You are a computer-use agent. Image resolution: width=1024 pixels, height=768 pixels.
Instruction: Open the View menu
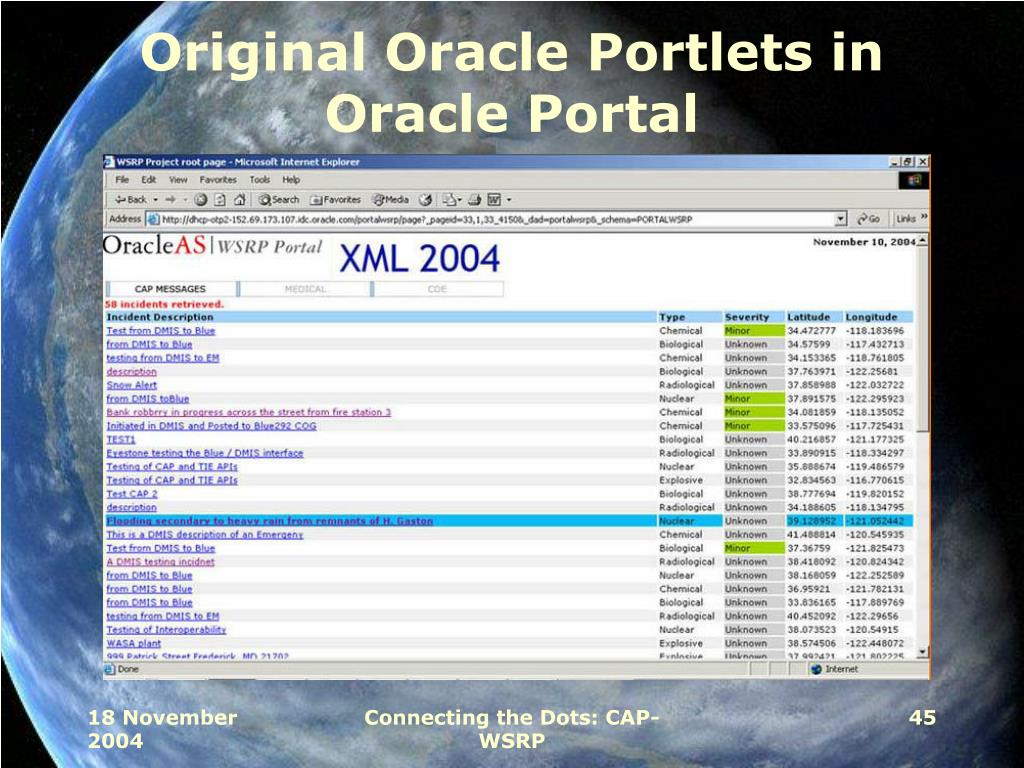coord(178,180)
